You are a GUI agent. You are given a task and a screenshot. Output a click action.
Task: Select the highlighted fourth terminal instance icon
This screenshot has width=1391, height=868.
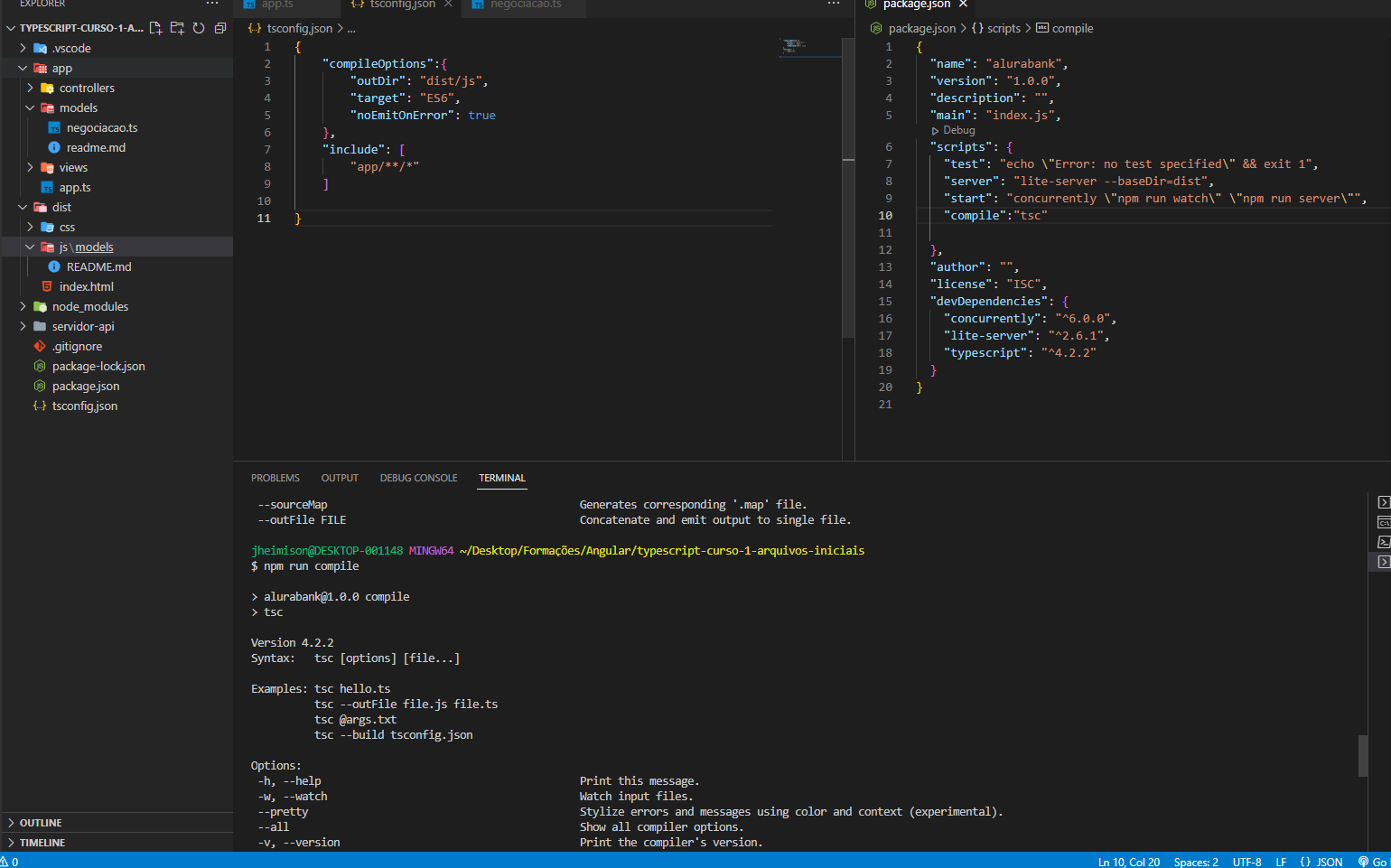pyautogui.click(x=1383, y=562)
